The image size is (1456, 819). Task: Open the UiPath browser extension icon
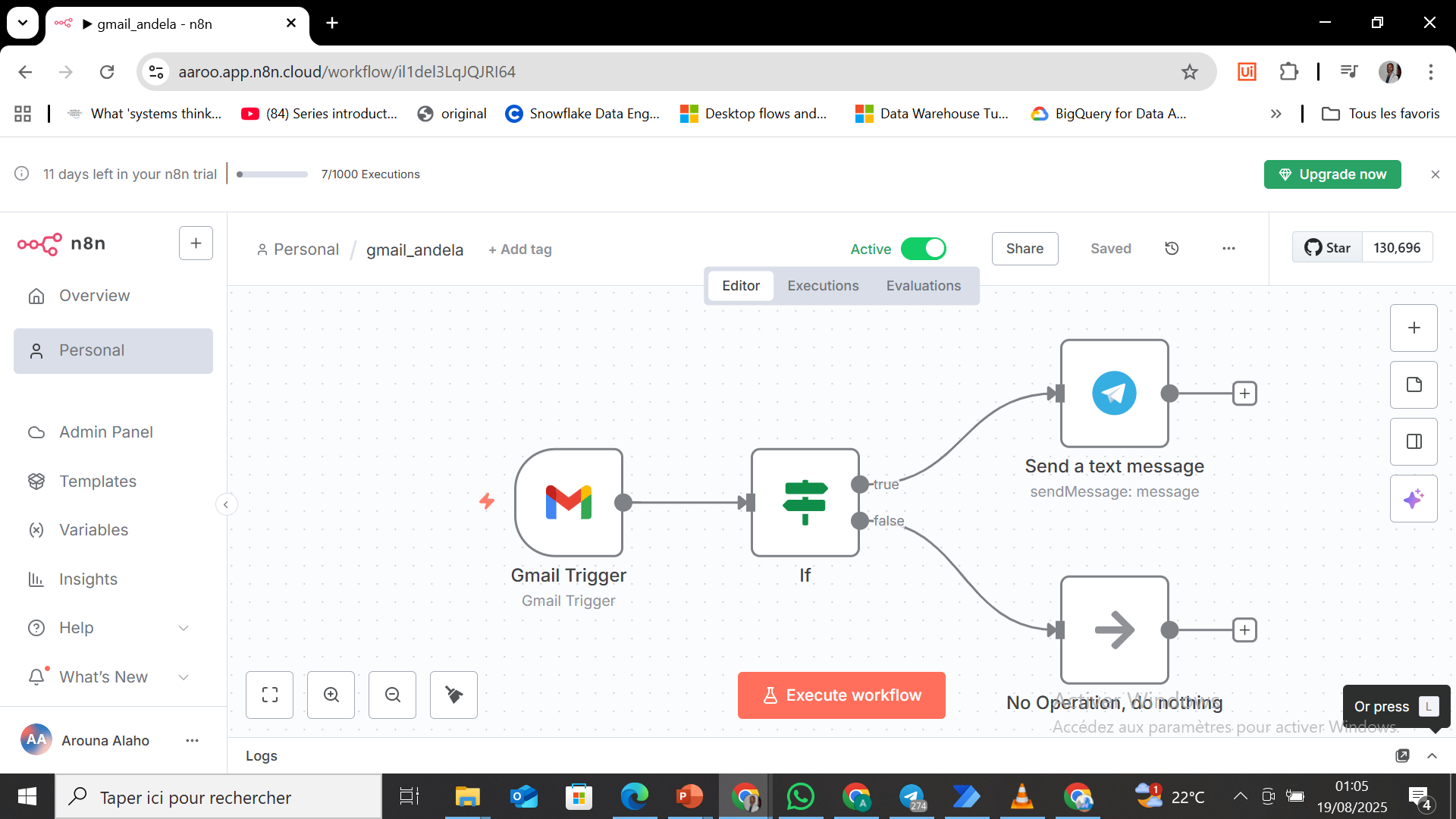[x=1247, y=71]
